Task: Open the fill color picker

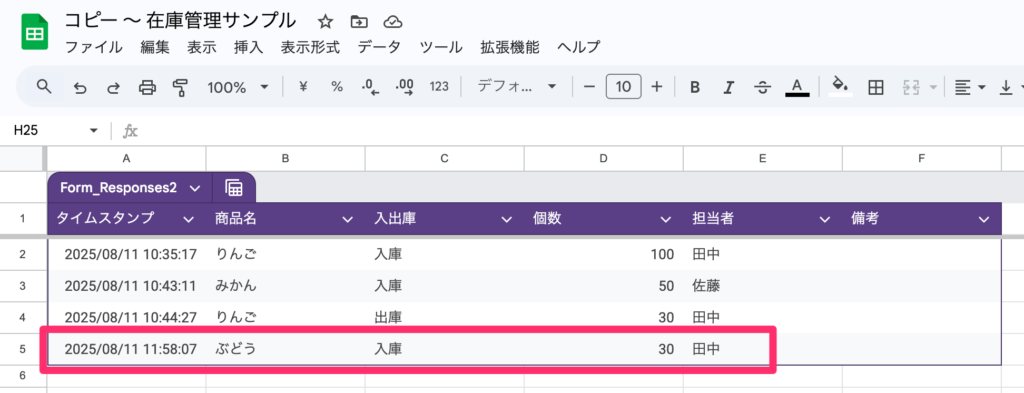Action: (840, 86)
